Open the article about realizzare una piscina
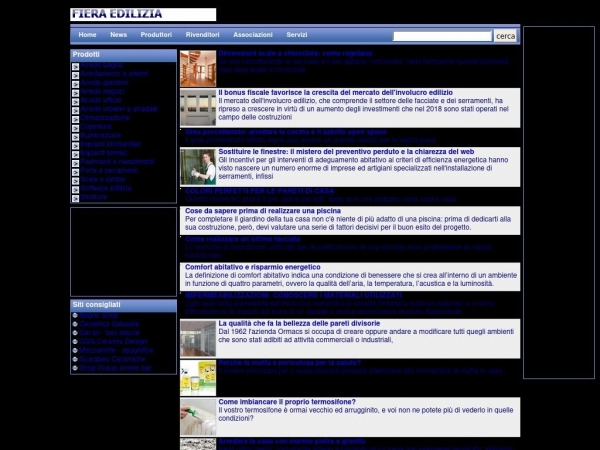This screenshot has width=600, height=450. (x=263, y=211)
